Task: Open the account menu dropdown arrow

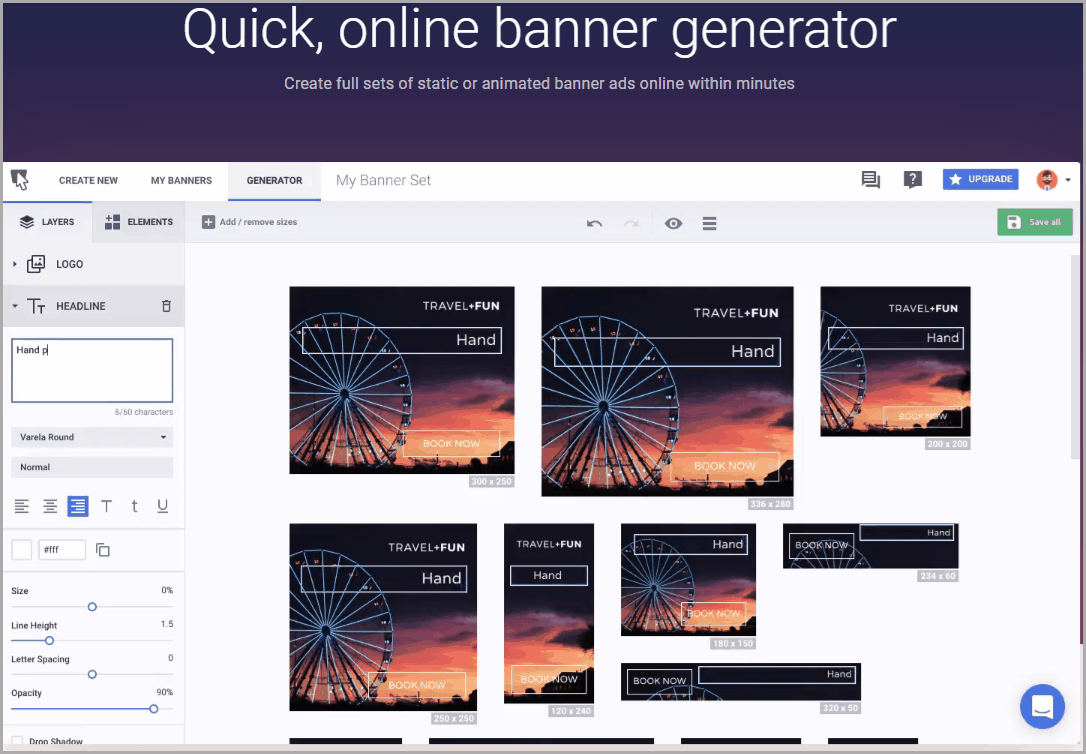Action: 1067,180
